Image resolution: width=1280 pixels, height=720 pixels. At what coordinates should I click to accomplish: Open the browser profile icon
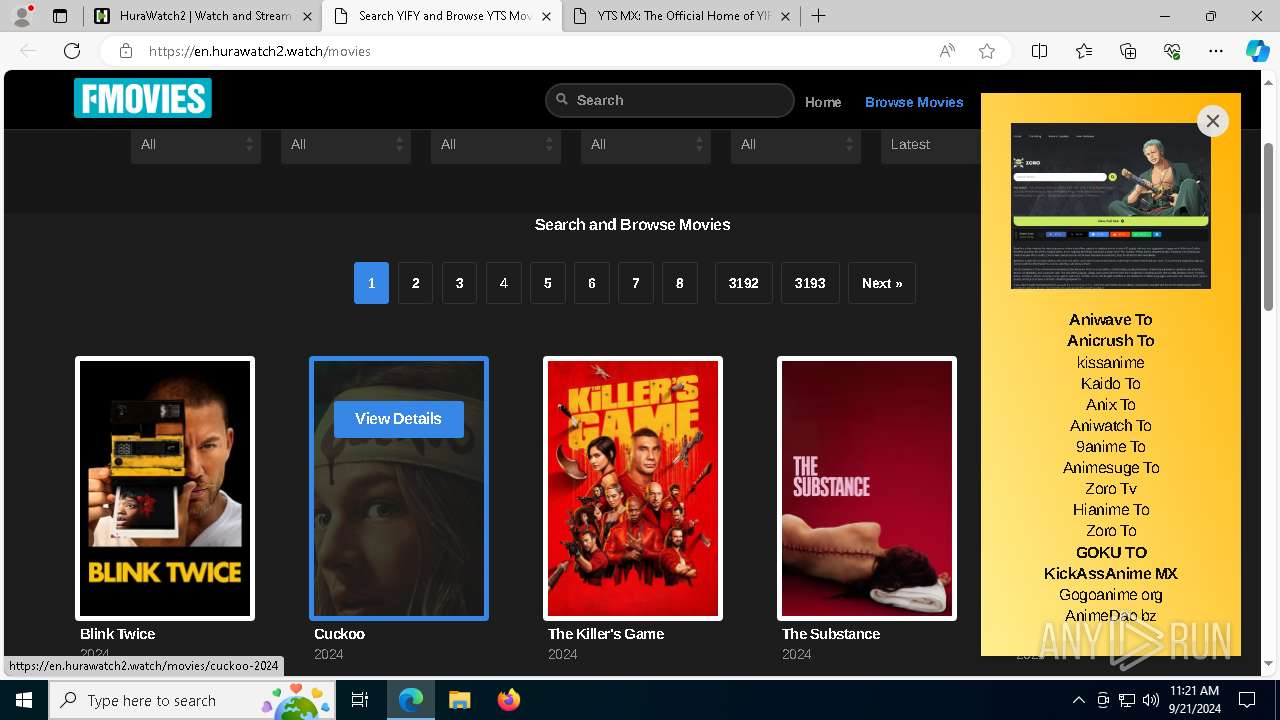pyautogui.click(x=22, y=16)
